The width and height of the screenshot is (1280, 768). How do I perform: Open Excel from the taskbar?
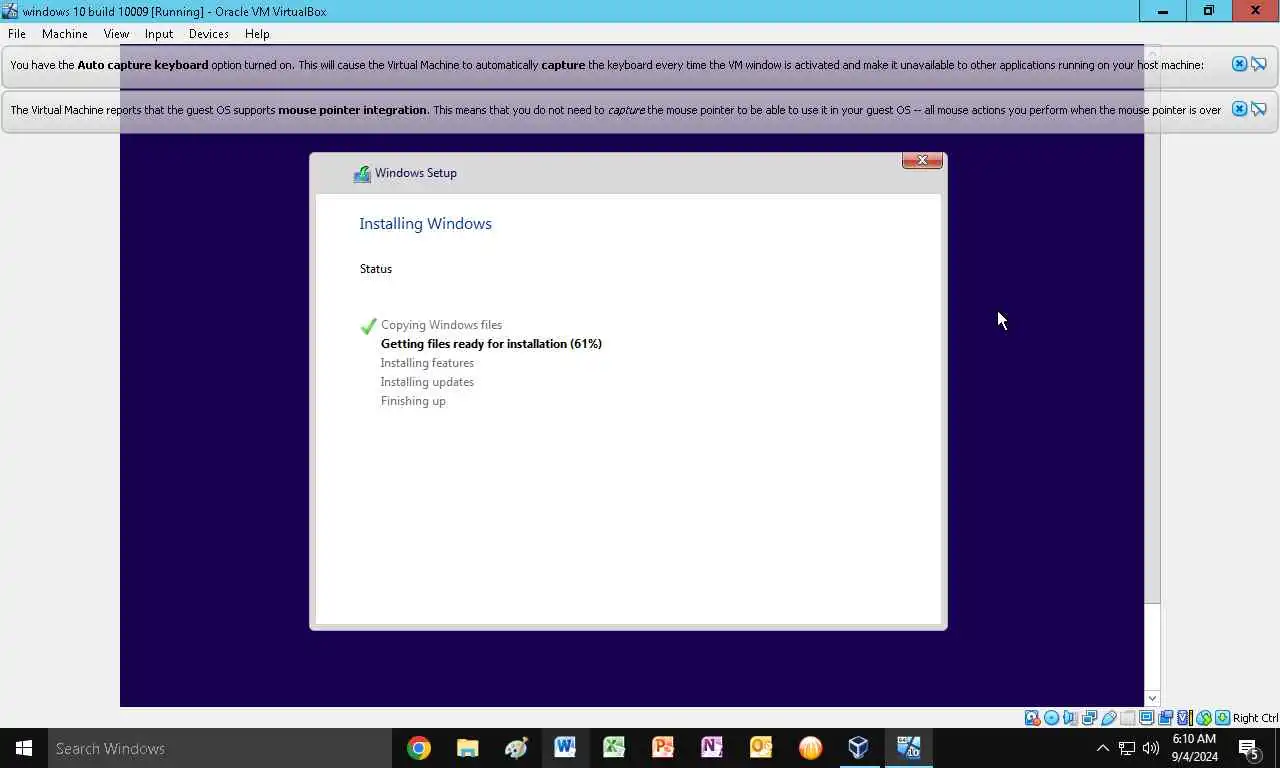(x=614, y=748)
